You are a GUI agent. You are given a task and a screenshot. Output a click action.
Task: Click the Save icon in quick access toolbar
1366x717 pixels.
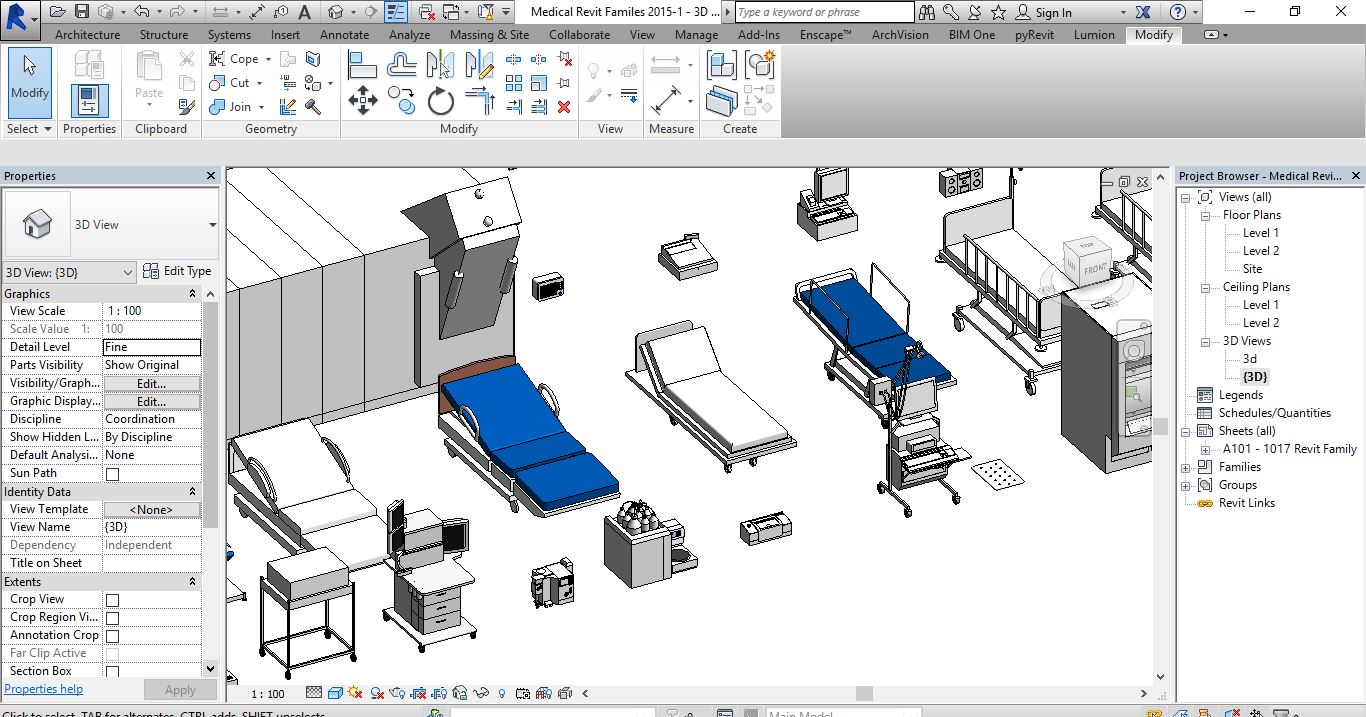pos(82,12)
